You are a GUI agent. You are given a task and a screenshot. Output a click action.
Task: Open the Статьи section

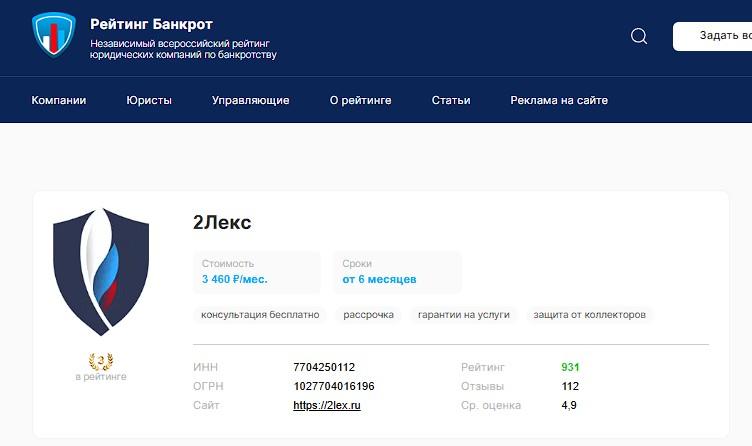click(451, 100)
